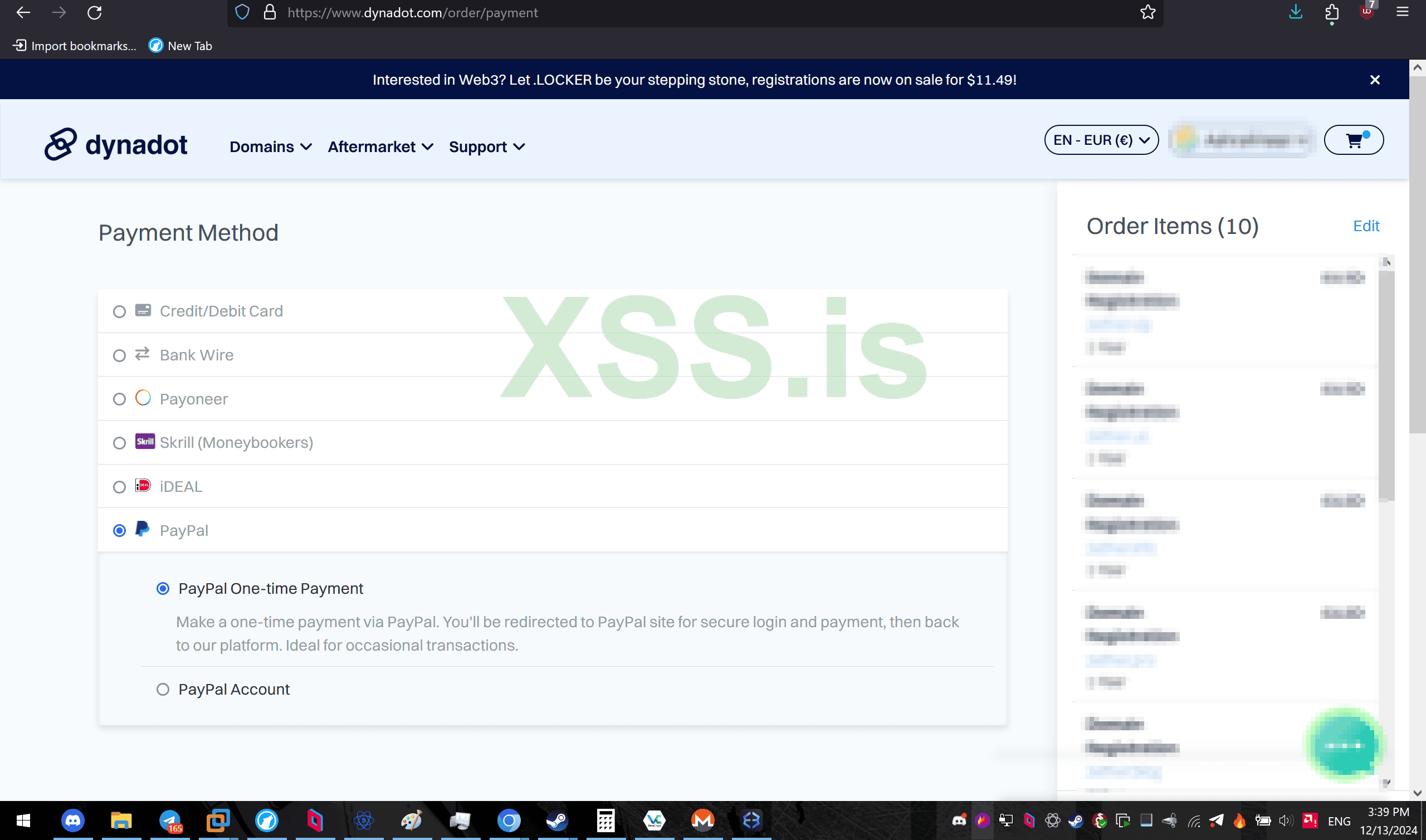The image size is (1426, 840).
Task: Open Discord from the taskbar
Action: tap(73, 820)
